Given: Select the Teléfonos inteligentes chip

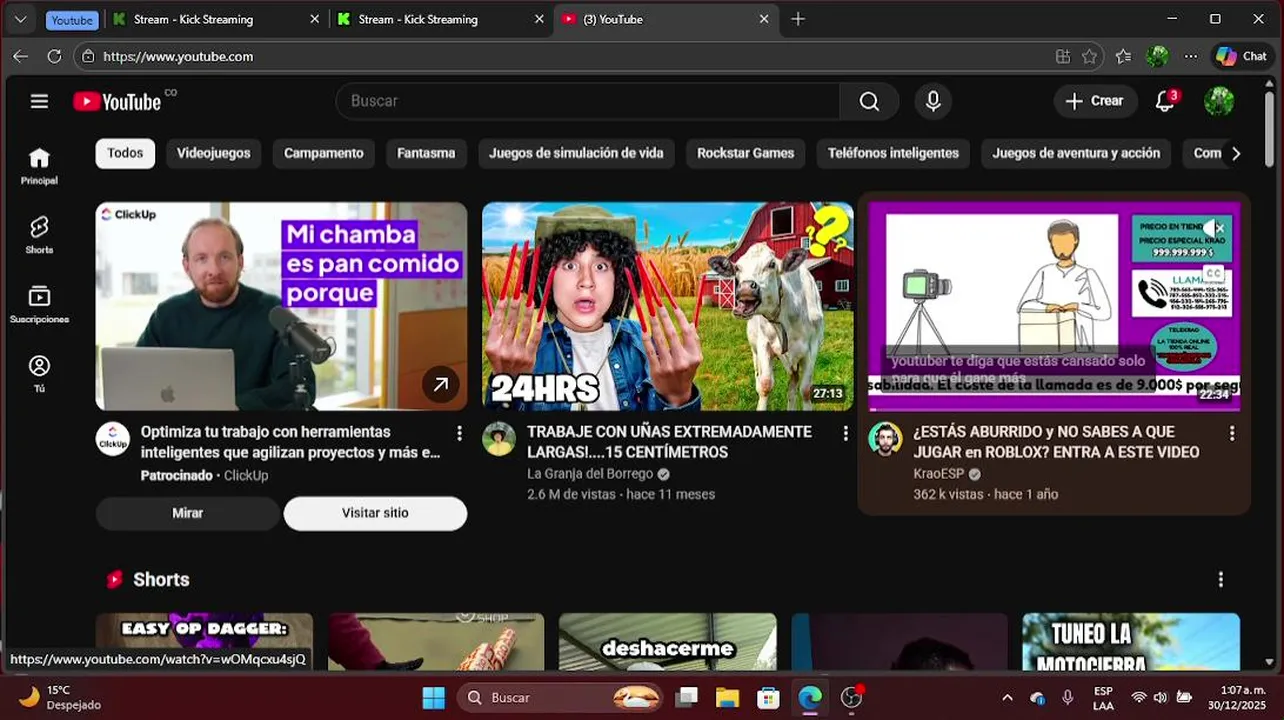Looking at the screenshot, I should 893,153.
